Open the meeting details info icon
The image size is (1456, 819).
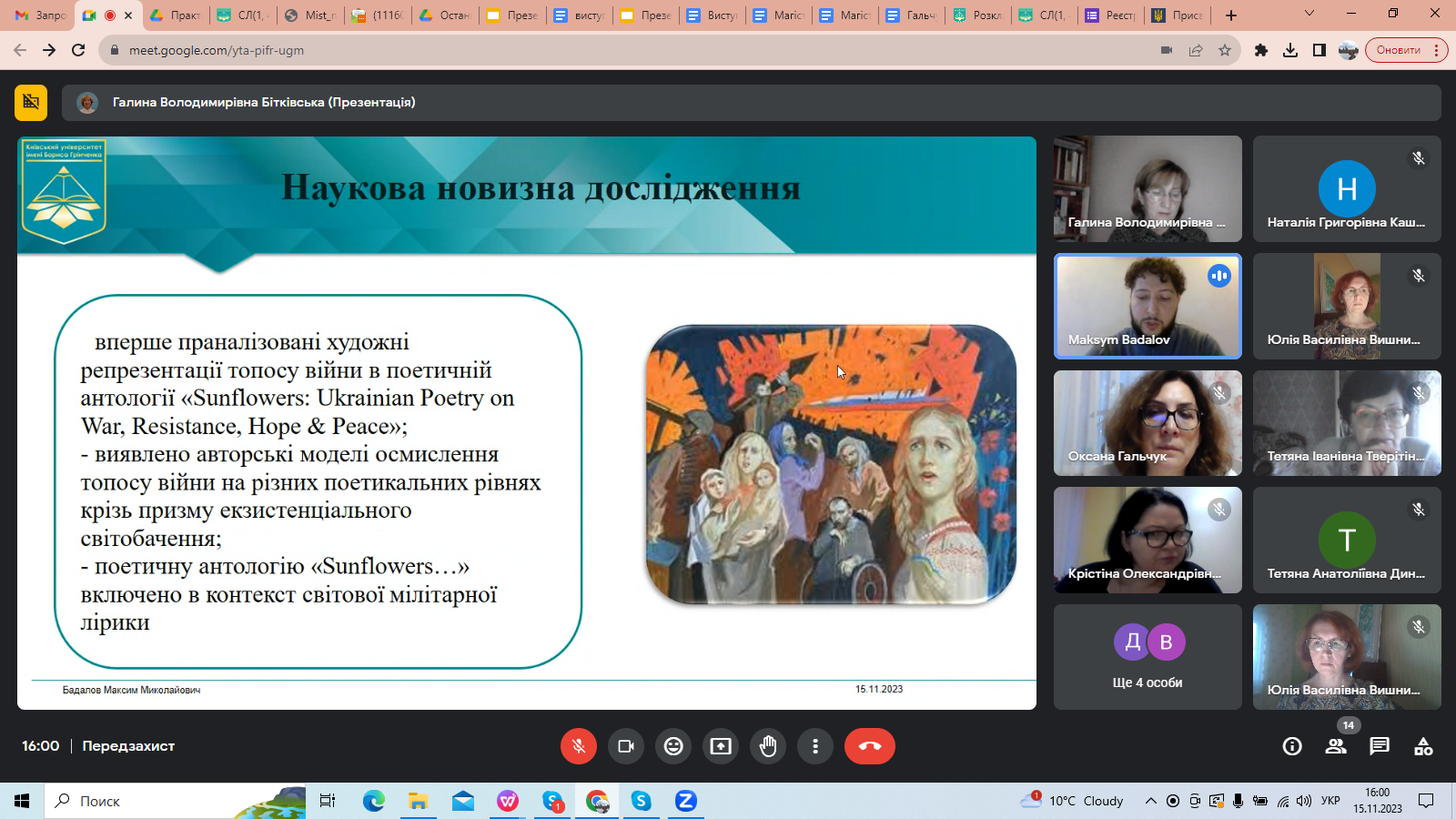(1291, 746)
